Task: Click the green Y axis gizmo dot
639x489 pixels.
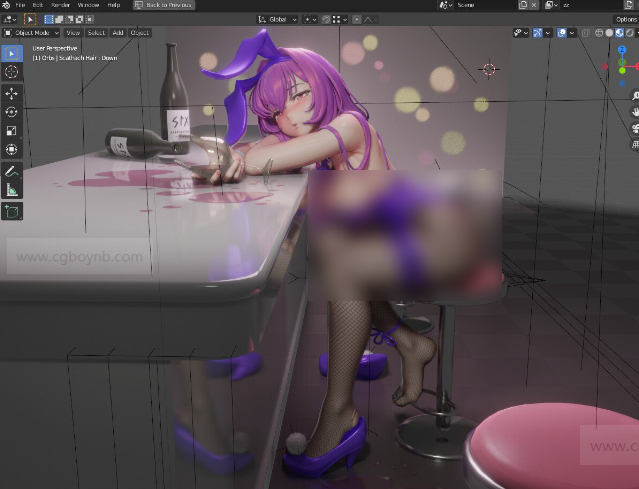Action: (622, 70)
